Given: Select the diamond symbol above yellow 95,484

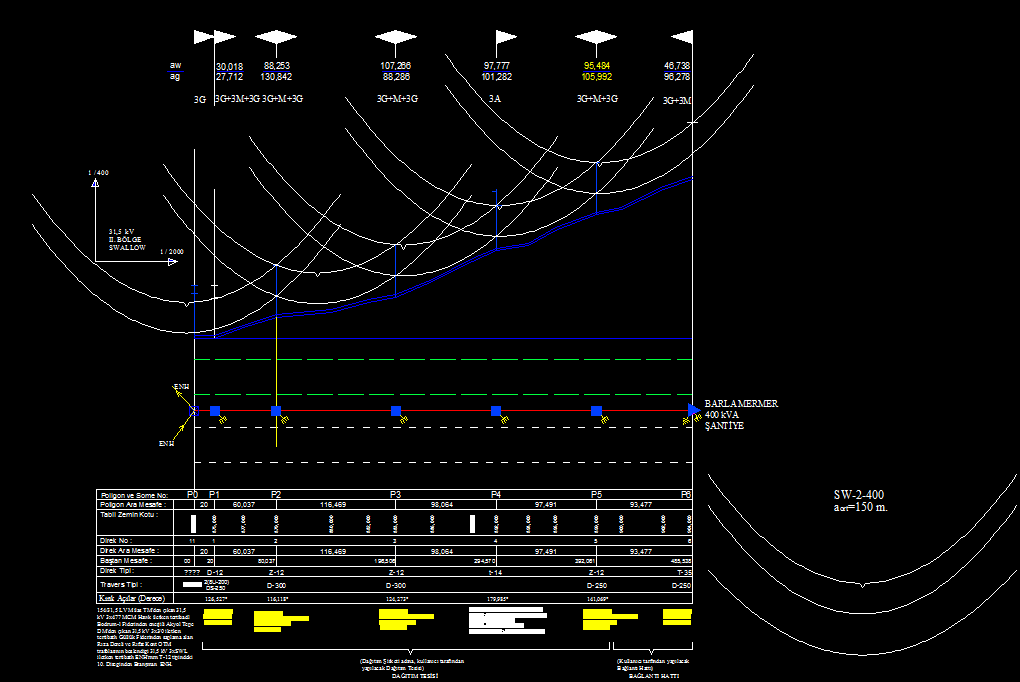Looking at the screenshot, I should [x=596, y=37].
